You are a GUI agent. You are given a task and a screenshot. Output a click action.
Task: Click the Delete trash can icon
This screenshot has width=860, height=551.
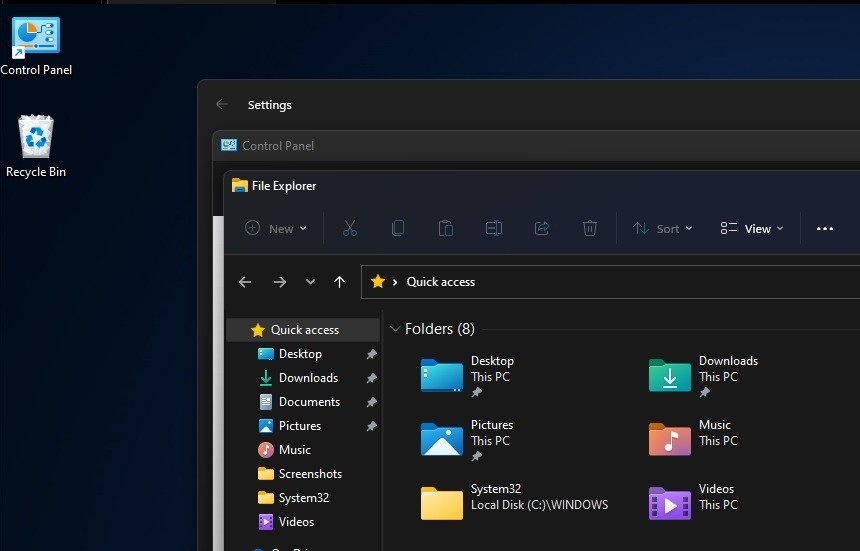[590, 228]
